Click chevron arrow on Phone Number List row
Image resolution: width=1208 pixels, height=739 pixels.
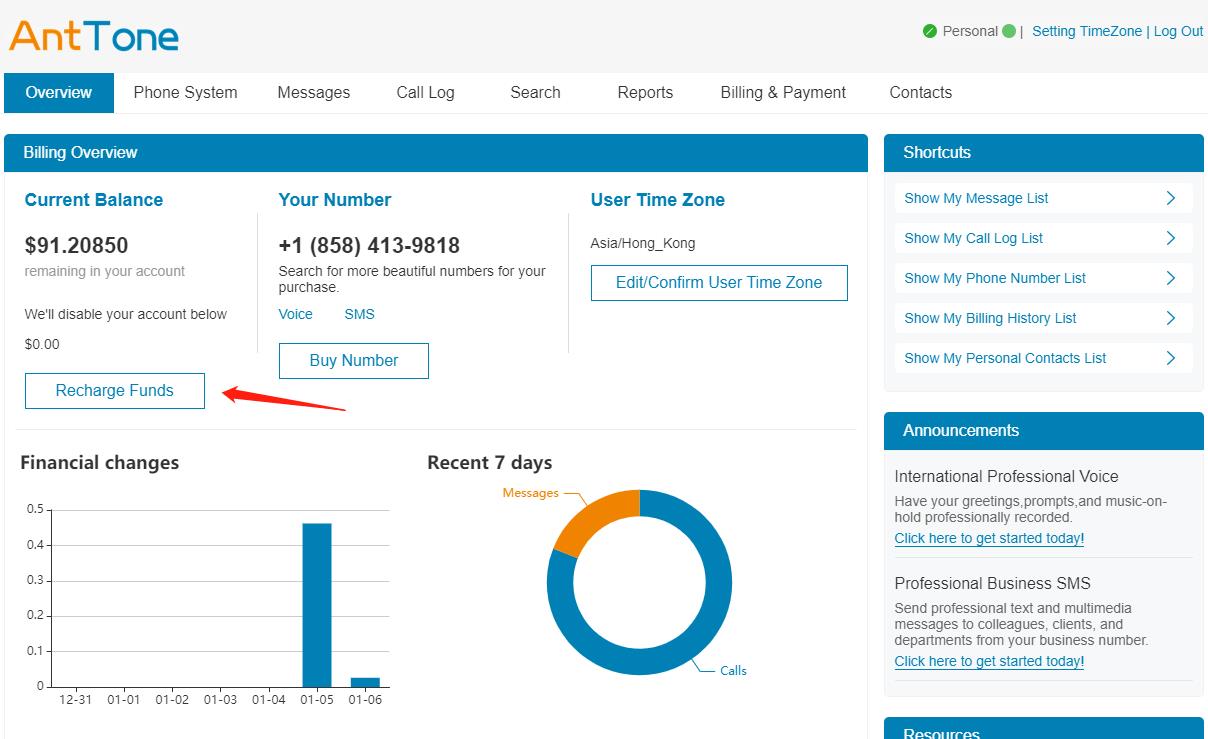(x=1171, y=278)
